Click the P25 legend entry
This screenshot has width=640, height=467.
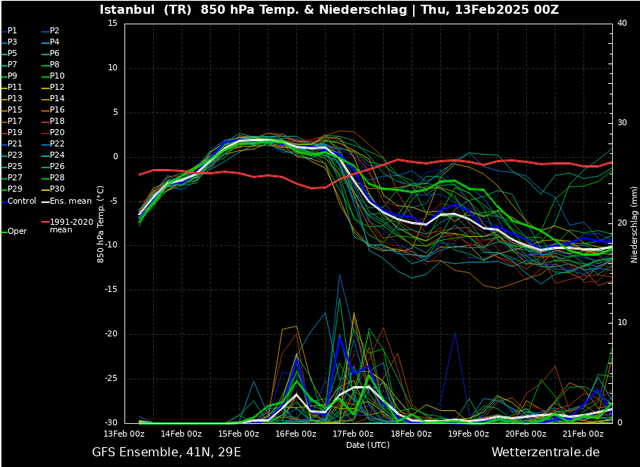(x=12, y=166)
